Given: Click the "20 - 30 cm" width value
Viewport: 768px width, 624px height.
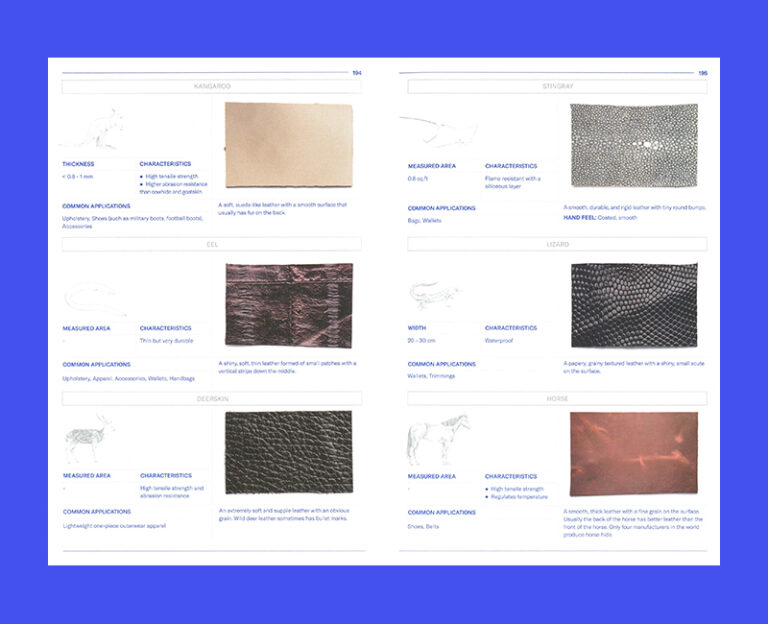Looking at the screenshot, I should (421, 340).
